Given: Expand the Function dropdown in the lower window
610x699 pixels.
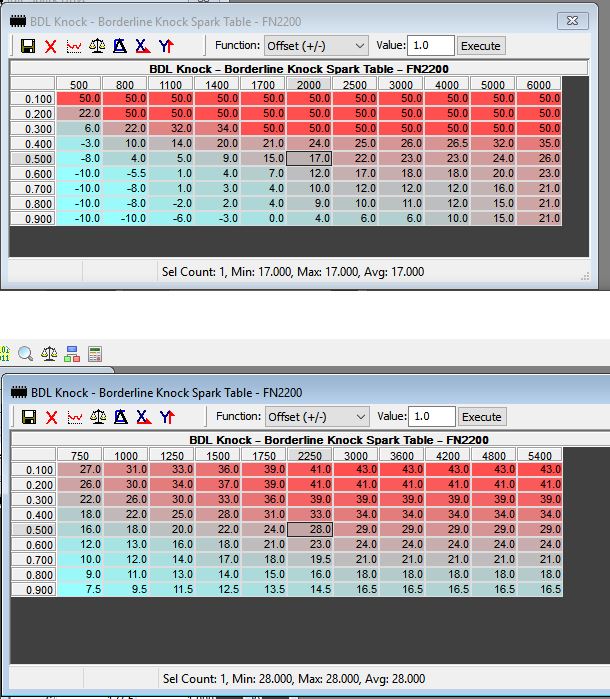Looking at the screenshot, I should [x=316, y=416].
